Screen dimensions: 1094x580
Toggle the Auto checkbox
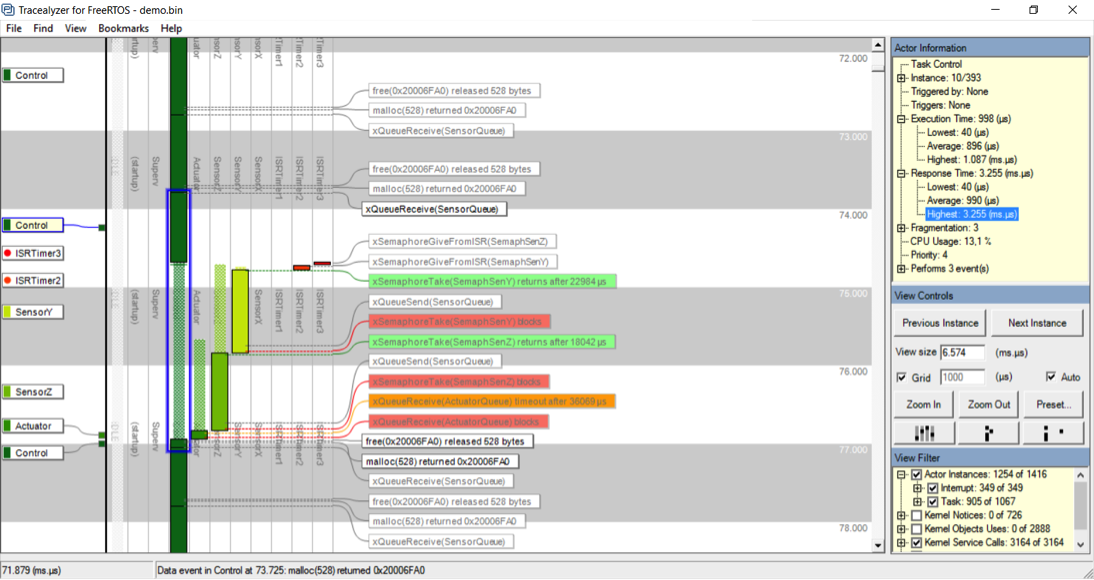tap(1051, 377)
